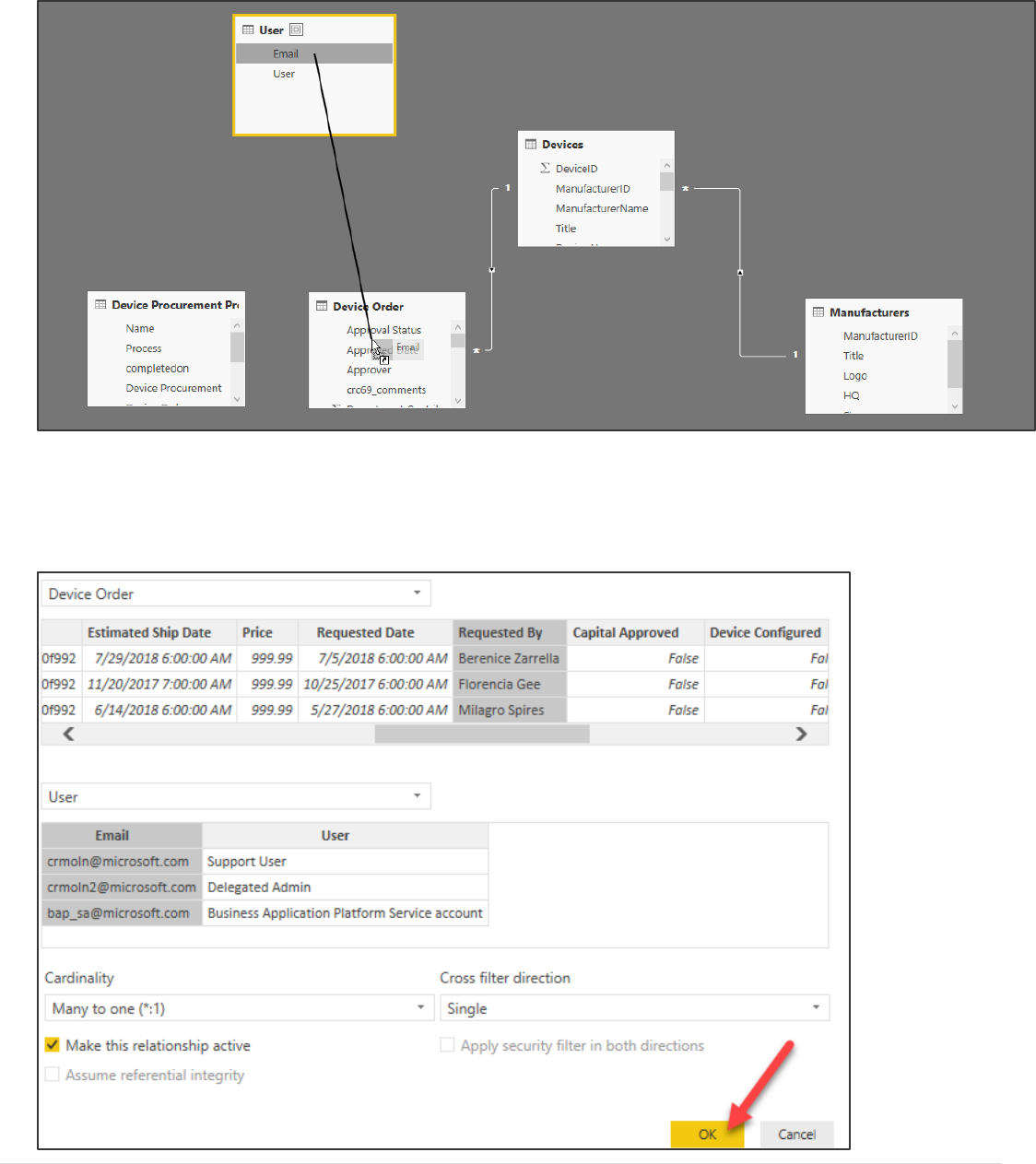Select the Price column header
1036x1164 pixels.
[267, 632]
